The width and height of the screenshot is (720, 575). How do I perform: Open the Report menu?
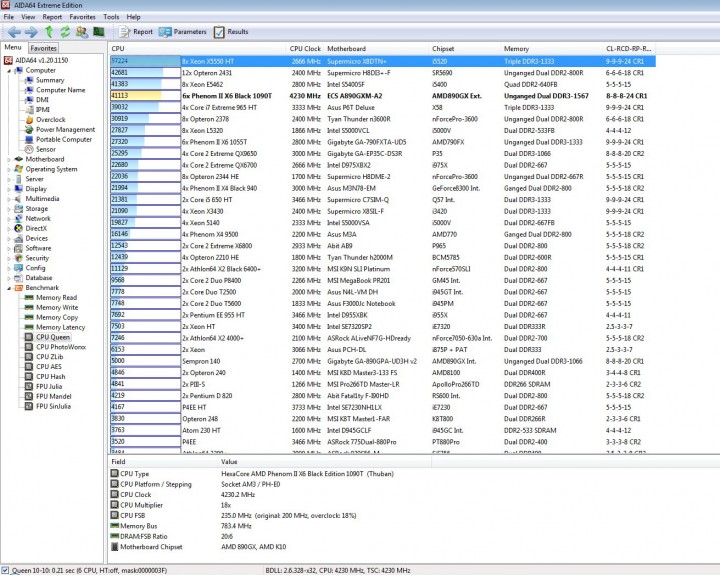(52, 17)
